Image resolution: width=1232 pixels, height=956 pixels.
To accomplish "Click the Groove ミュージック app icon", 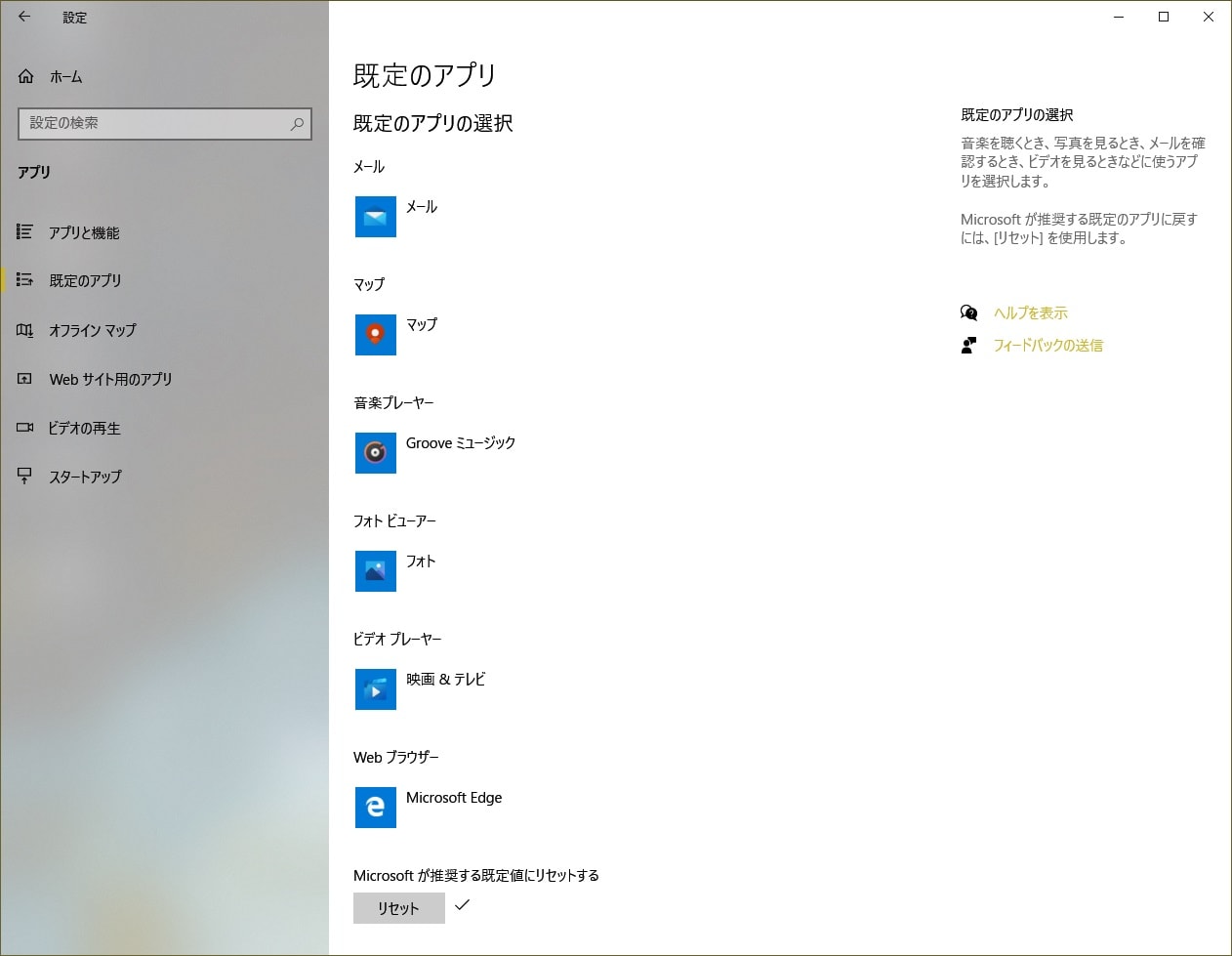I will click(376, 453).
